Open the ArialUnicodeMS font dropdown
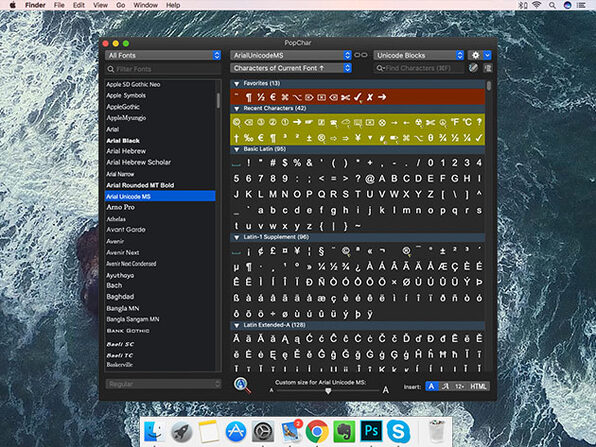 [291, 55]
